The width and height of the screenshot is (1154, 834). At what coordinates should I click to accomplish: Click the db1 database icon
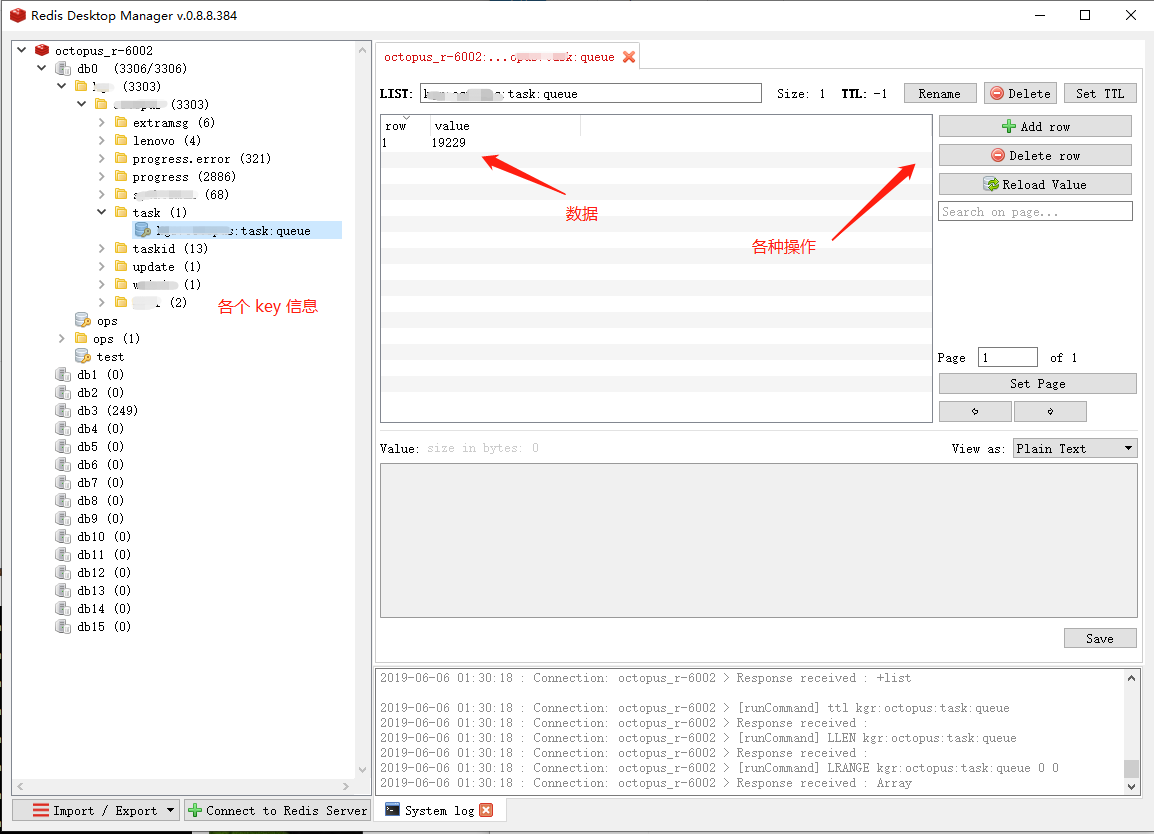(63, 374)
